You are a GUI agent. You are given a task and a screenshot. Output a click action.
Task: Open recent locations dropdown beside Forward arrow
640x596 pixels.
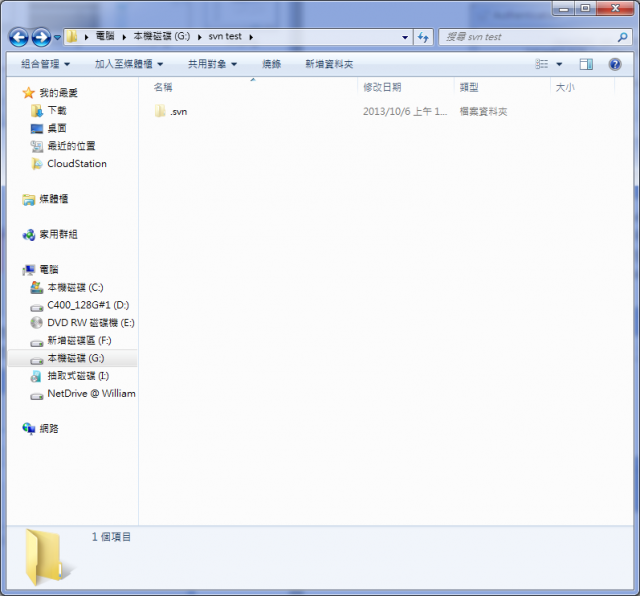tap(58, 38)
